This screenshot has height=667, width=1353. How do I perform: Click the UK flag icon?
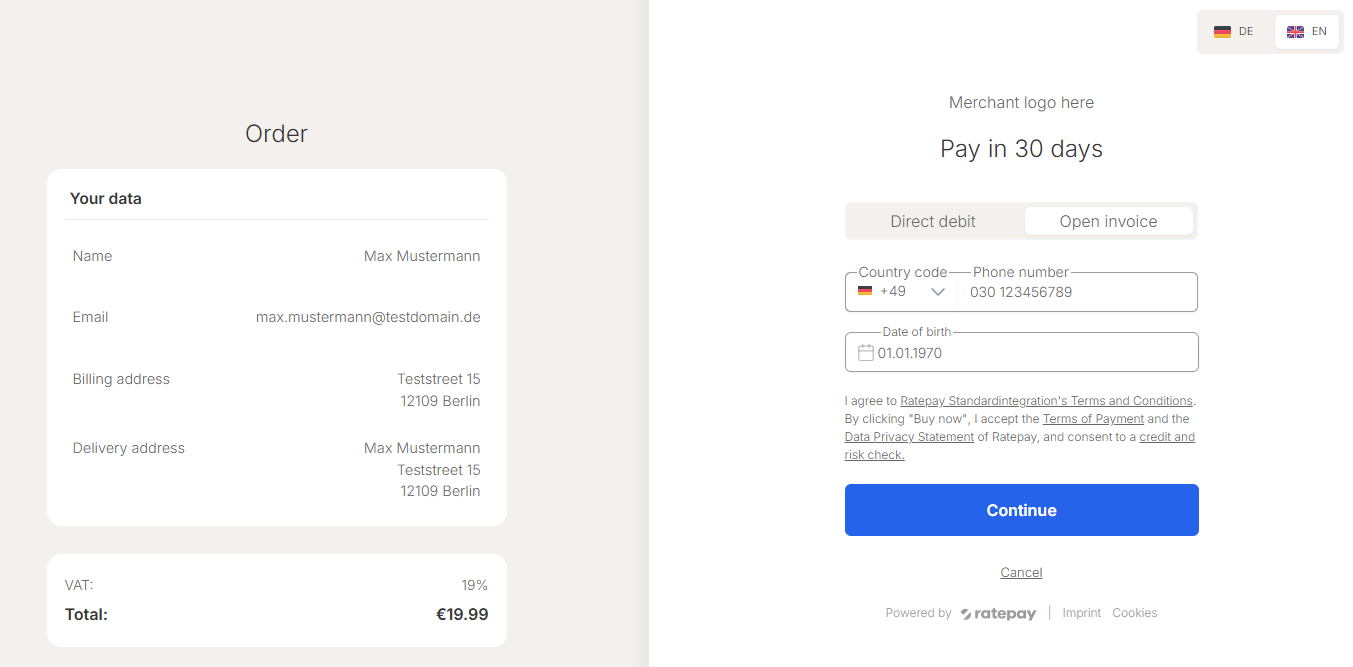click(x=1295, y=32)
